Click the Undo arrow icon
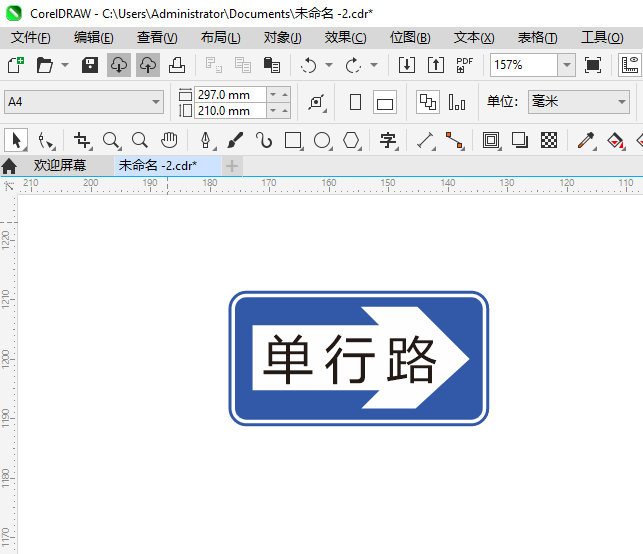The height and width of the screenshot is (554, 643). pyautogui.click(x=308, y=65)
